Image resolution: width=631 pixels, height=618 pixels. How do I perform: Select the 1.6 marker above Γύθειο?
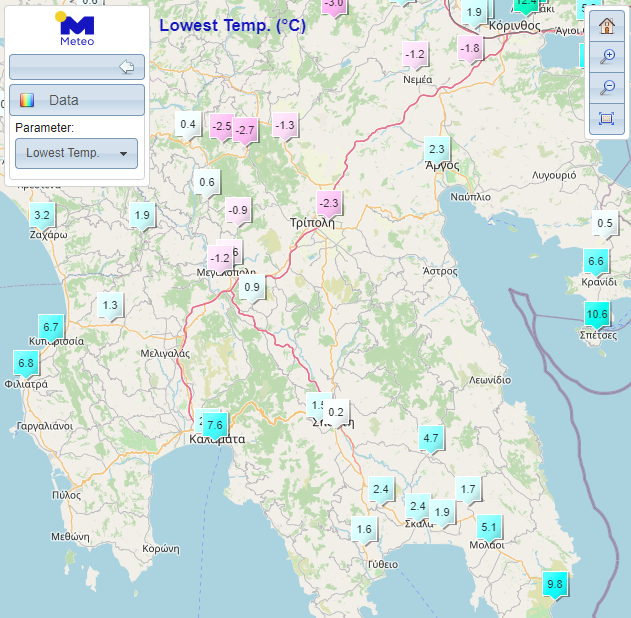(364, 531)
